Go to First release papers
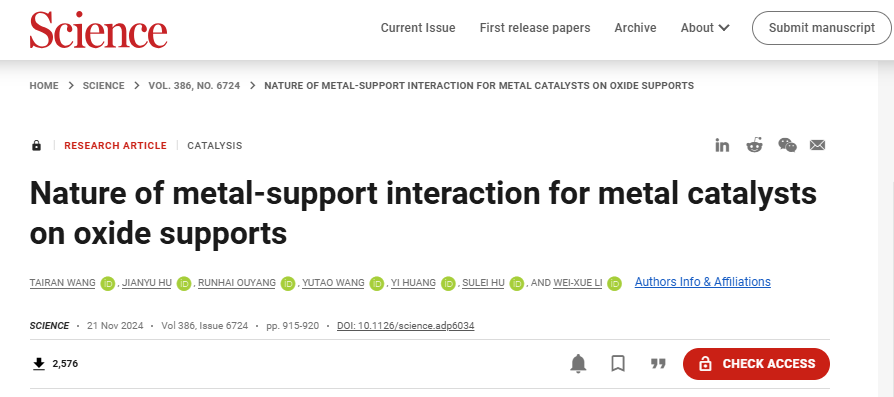894x397 pixels. [x=535, y=28]
